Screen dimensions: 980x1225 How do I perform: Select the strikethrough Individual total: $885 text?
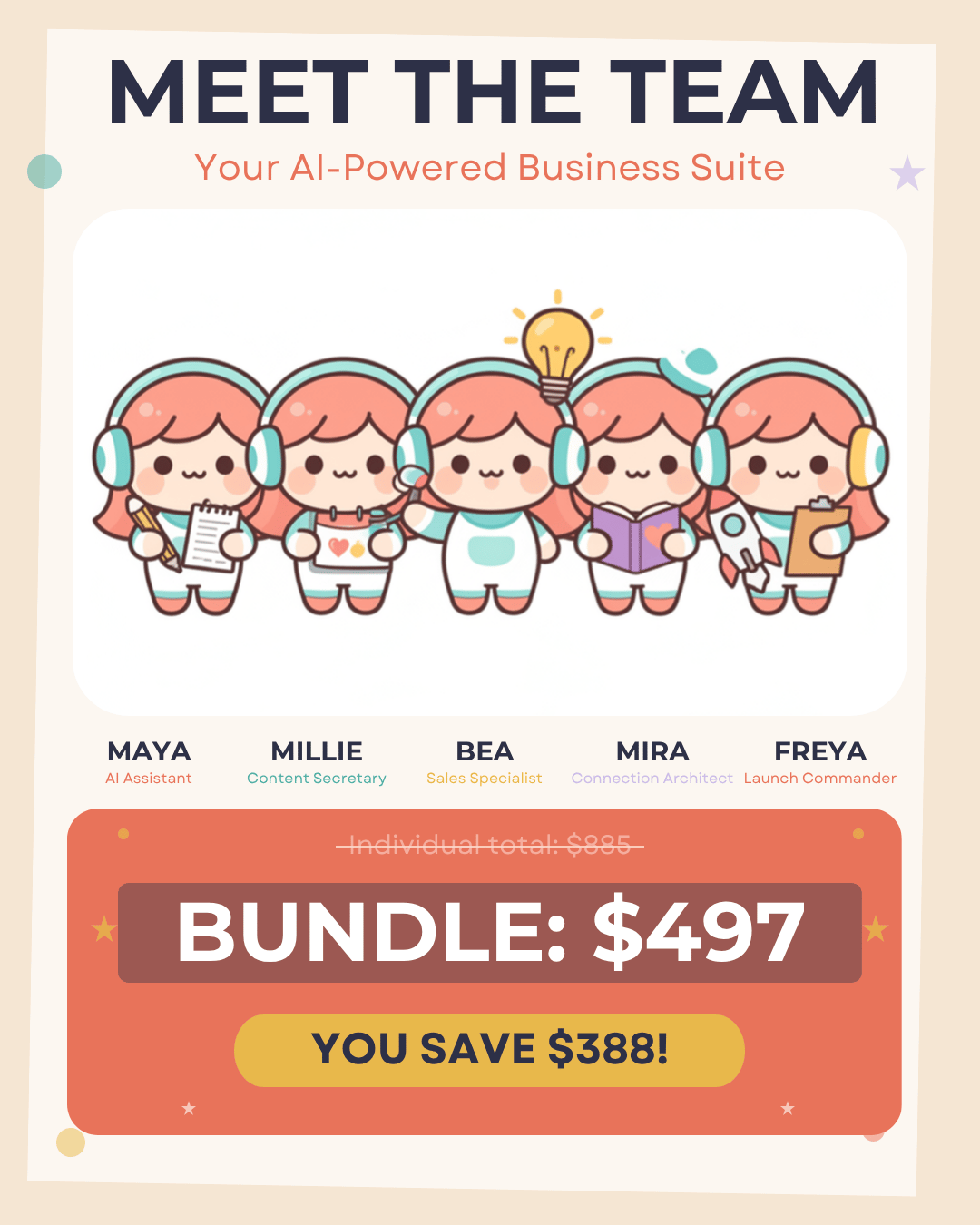[490, 845]
